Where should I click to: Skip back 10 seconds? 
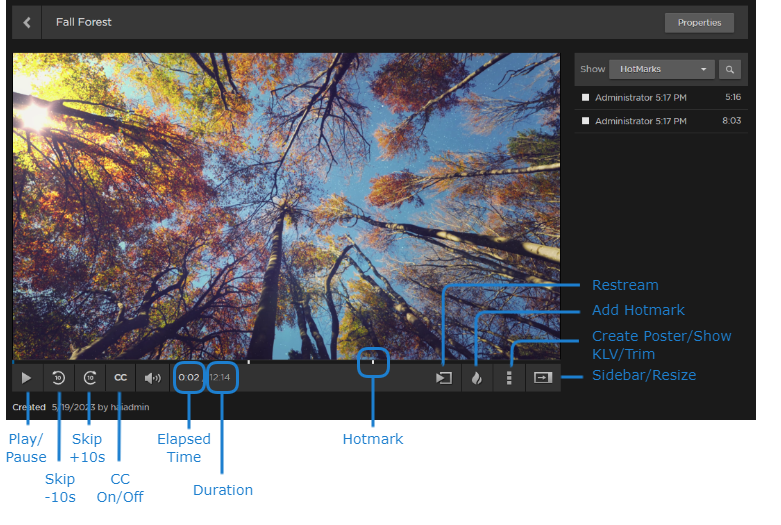pos(58,378)
